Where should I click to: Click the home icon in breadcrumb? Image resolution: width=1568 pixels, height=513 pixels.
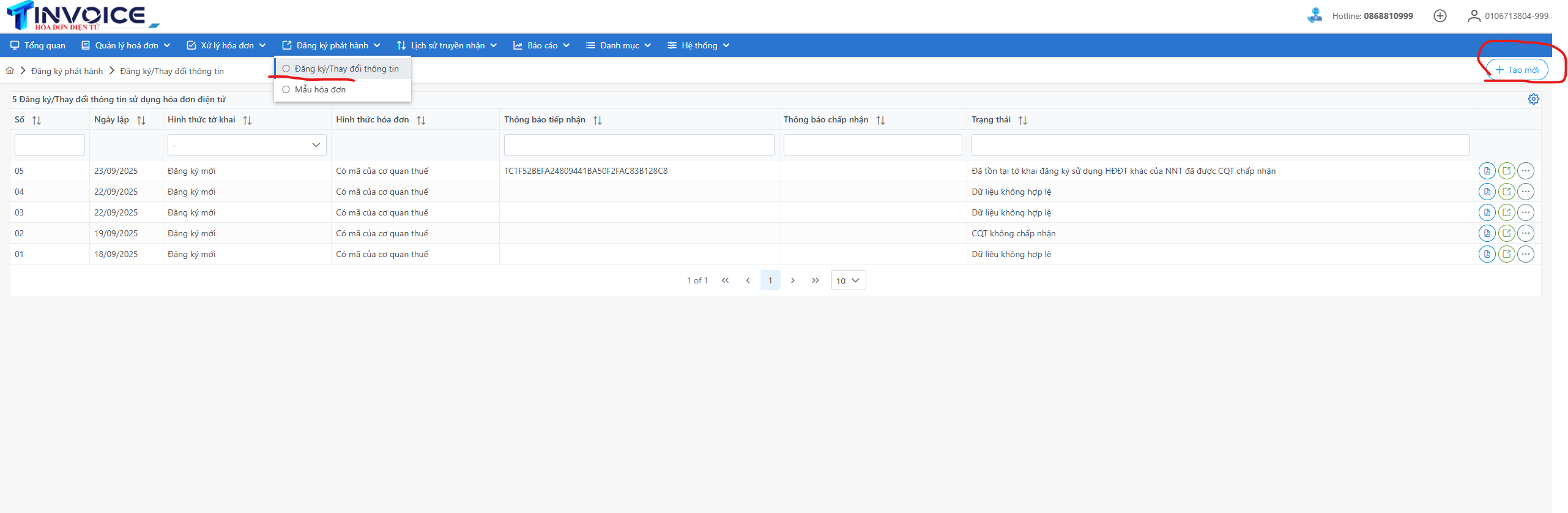tap(10, 71)
